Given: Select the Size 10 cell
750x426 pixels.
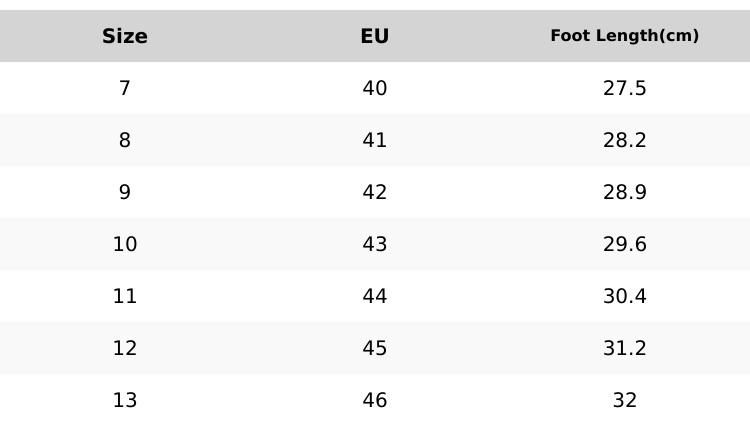Looking at the screenshot, I should pos(125,244).
